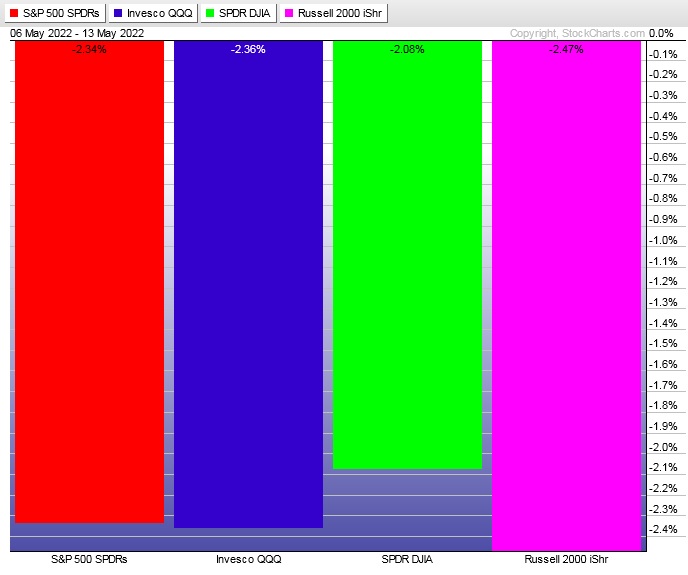
Task: Select the magenta Russell 2000 iShr bar
Action: click(x=566, y=296)
